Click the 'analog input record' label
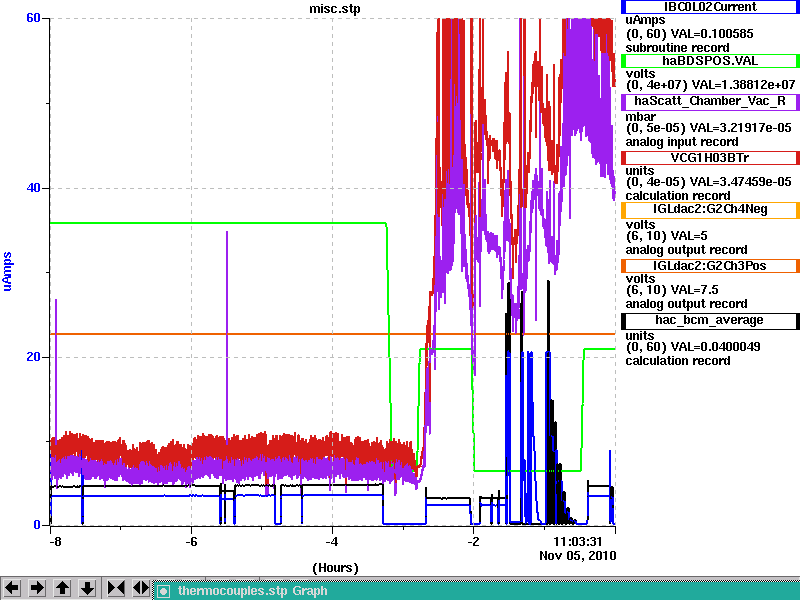The image size is (800, 600). click(x=682, y=142)
